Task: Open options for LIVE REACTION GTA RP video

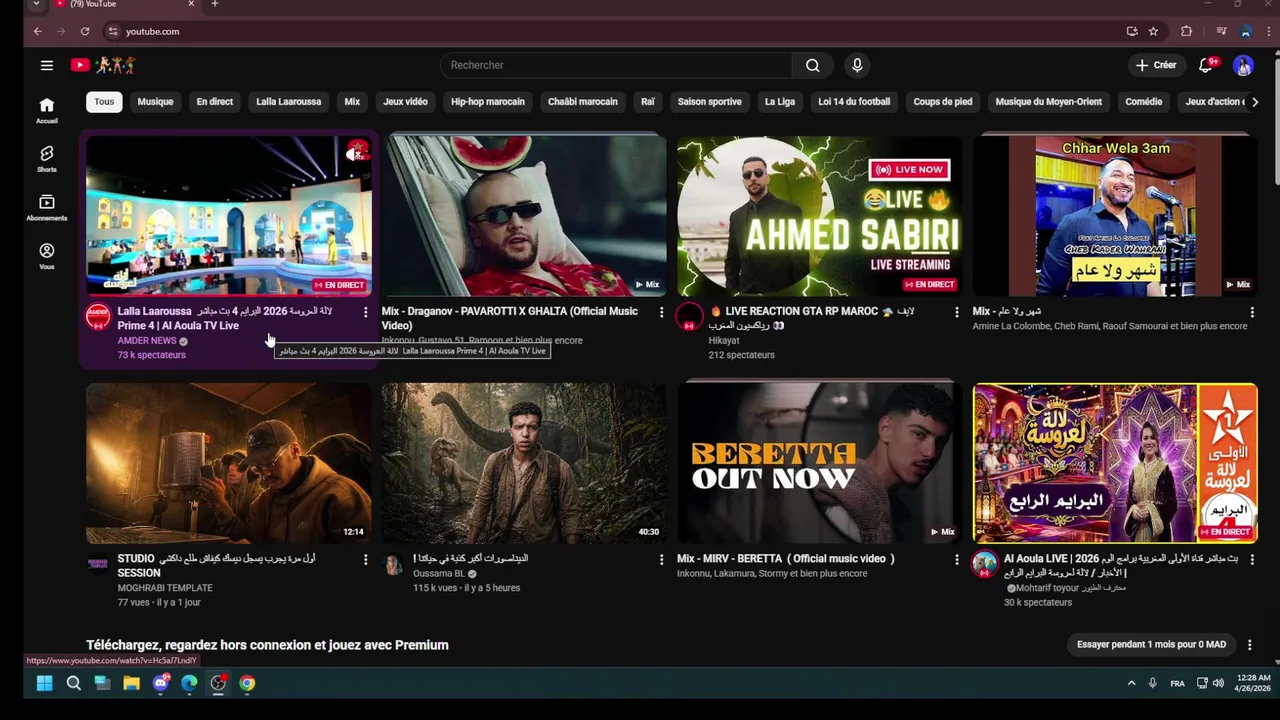Action: (956, 312)
